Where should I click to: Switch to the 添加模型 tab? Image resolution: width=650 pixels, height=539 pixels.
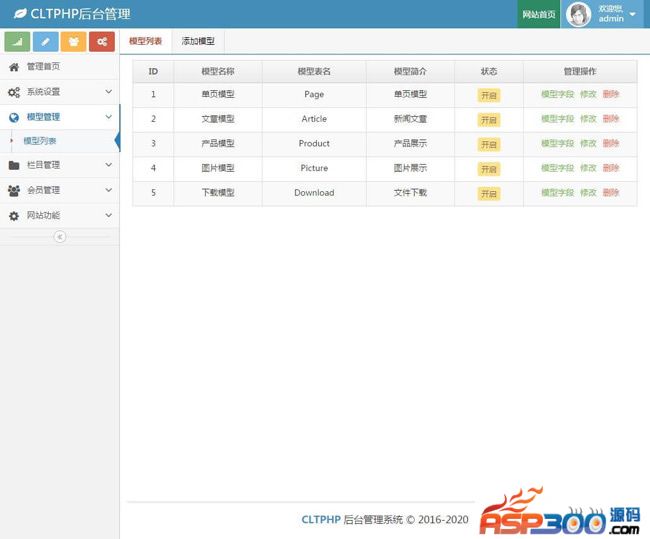(197, 41)
